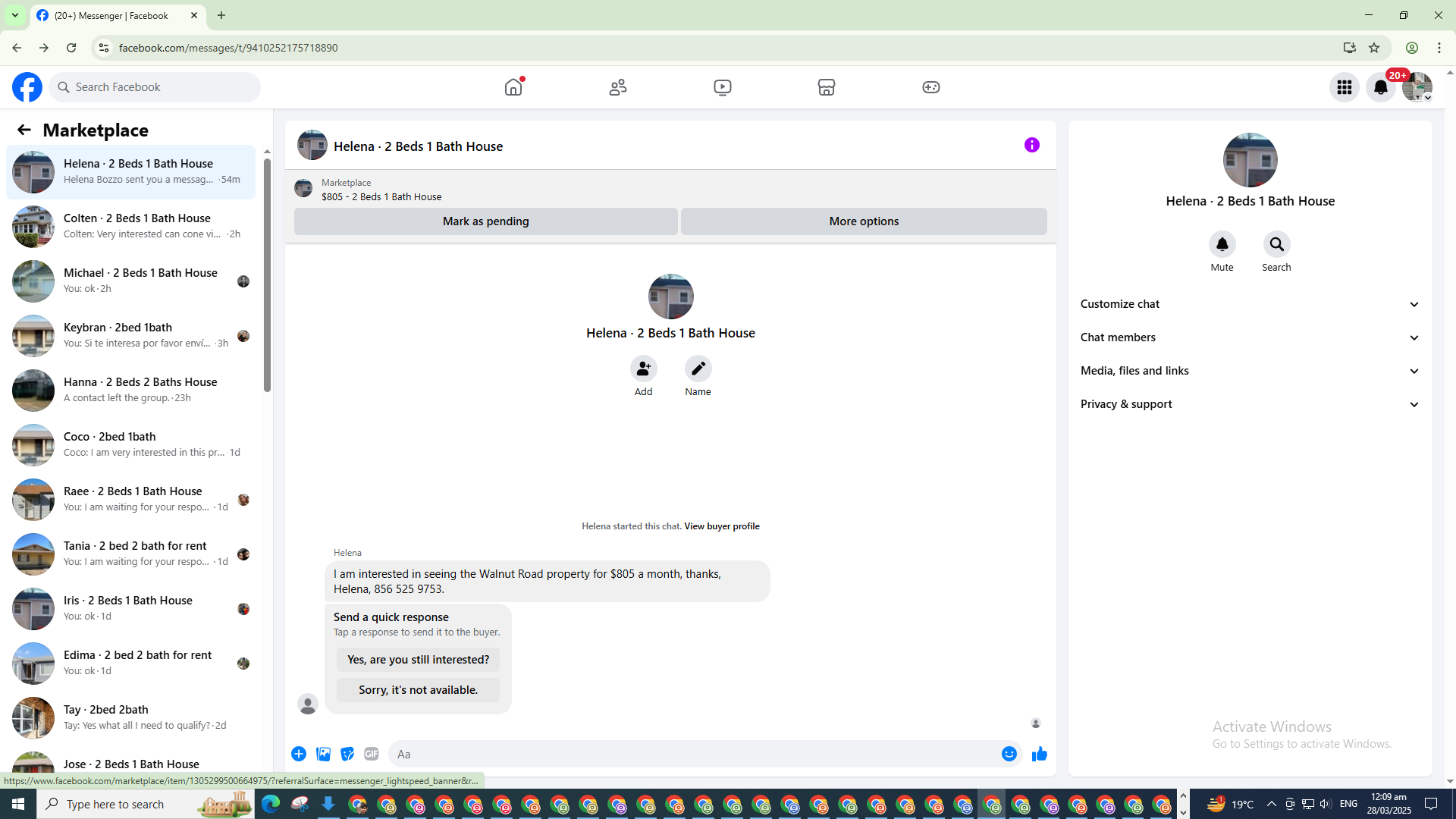The width and height of the screenshot is (1456, 819).
Task: View site information icon in address bar
Action: [x=103, y=48]
